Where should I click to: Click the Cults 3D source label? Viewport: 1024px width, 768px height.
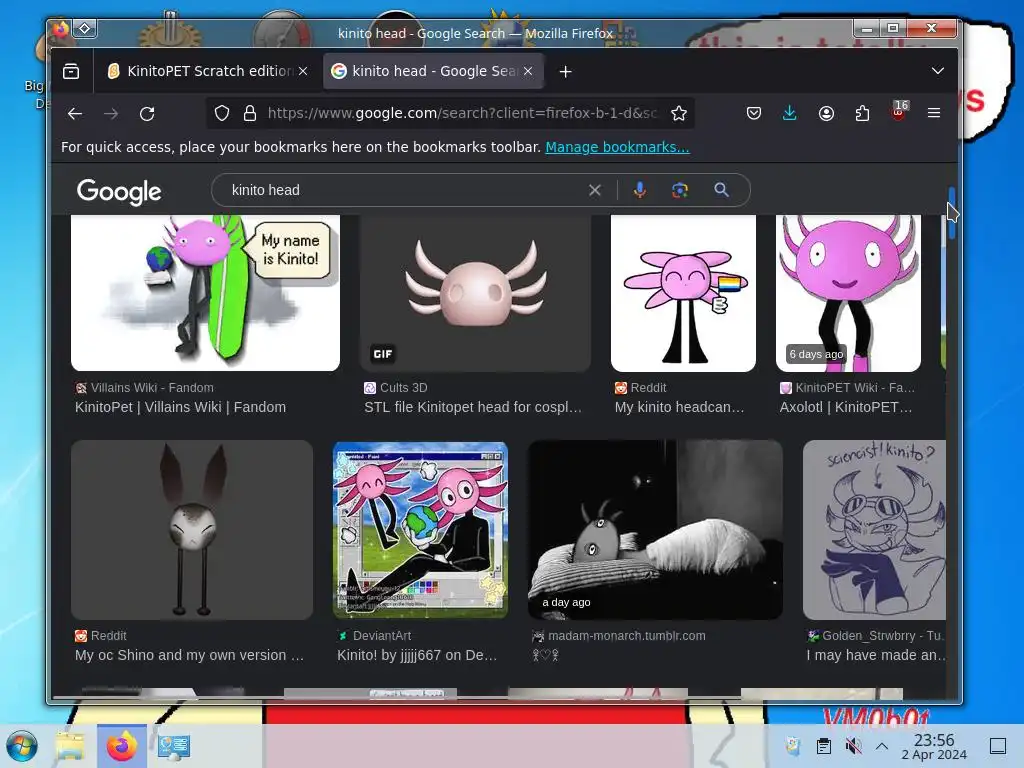tap(404, 387)
